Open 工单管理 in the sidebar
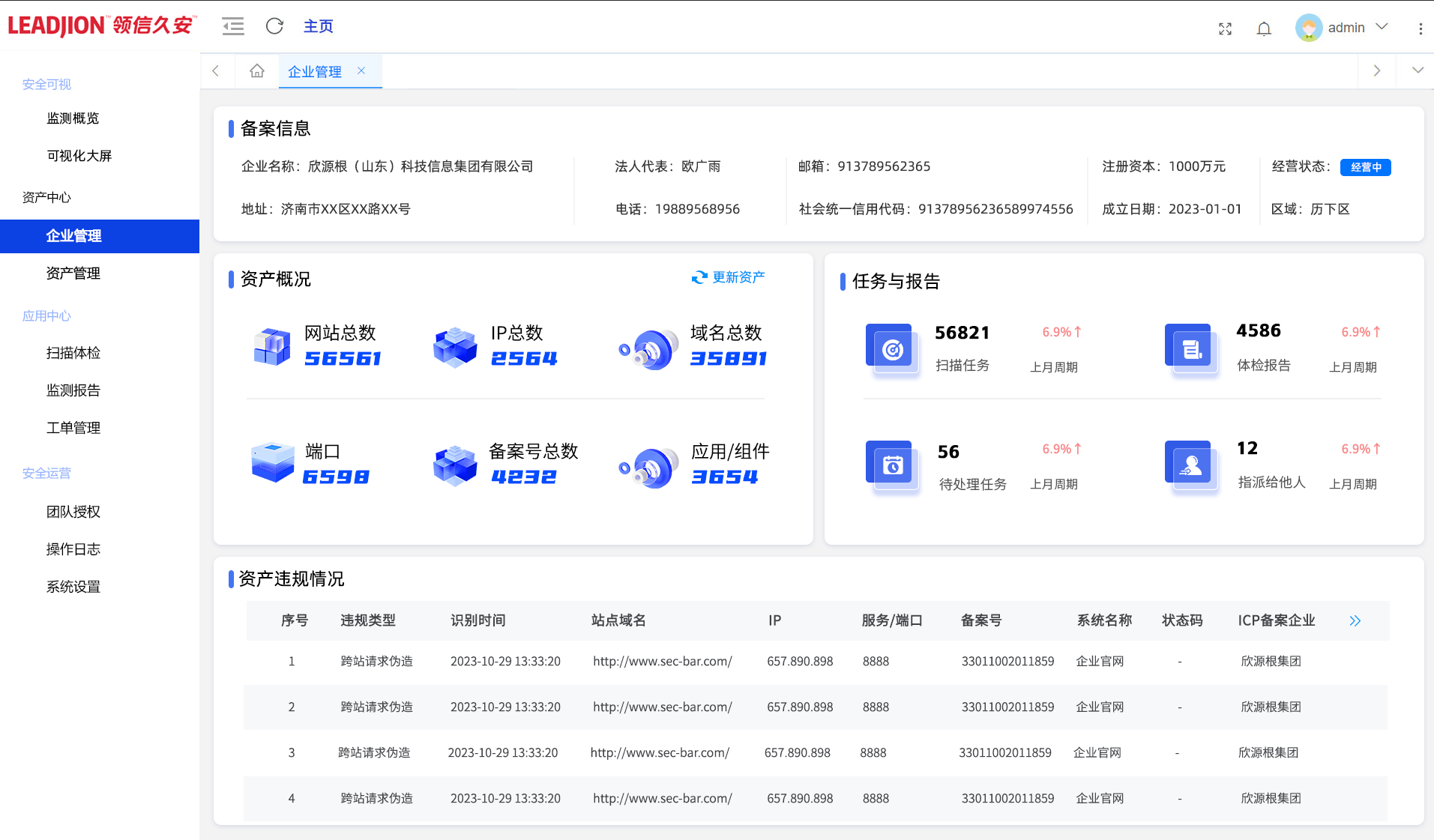The height and width of the screenshot is (840, 1434). pyautogui.click(x=73, y=428)
